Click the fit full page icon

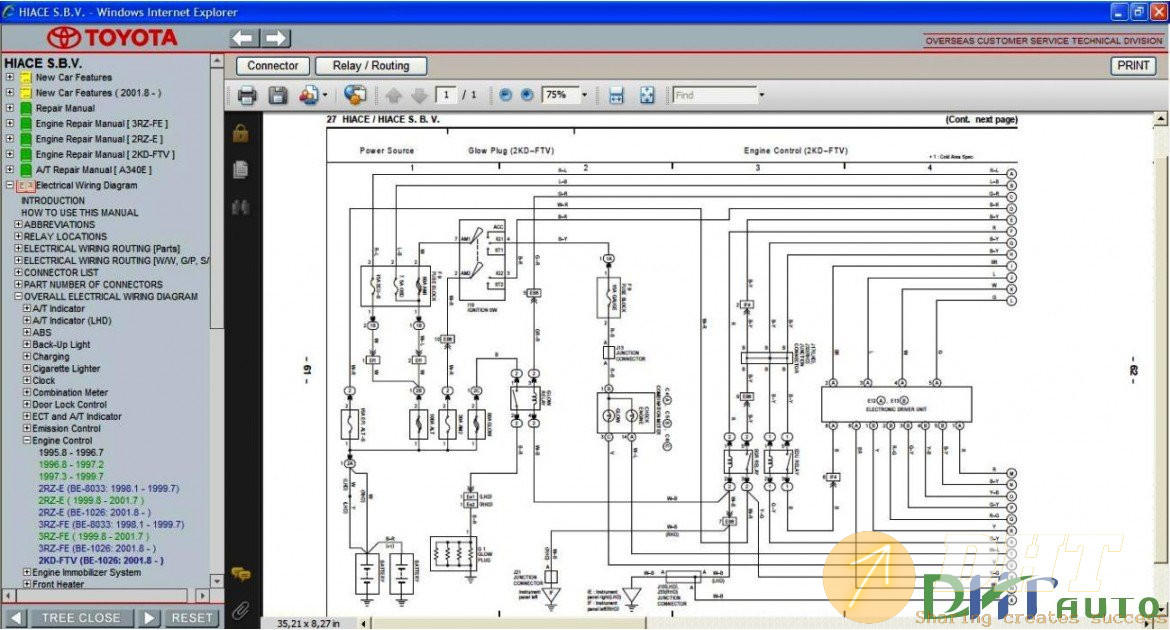(647, 95)
